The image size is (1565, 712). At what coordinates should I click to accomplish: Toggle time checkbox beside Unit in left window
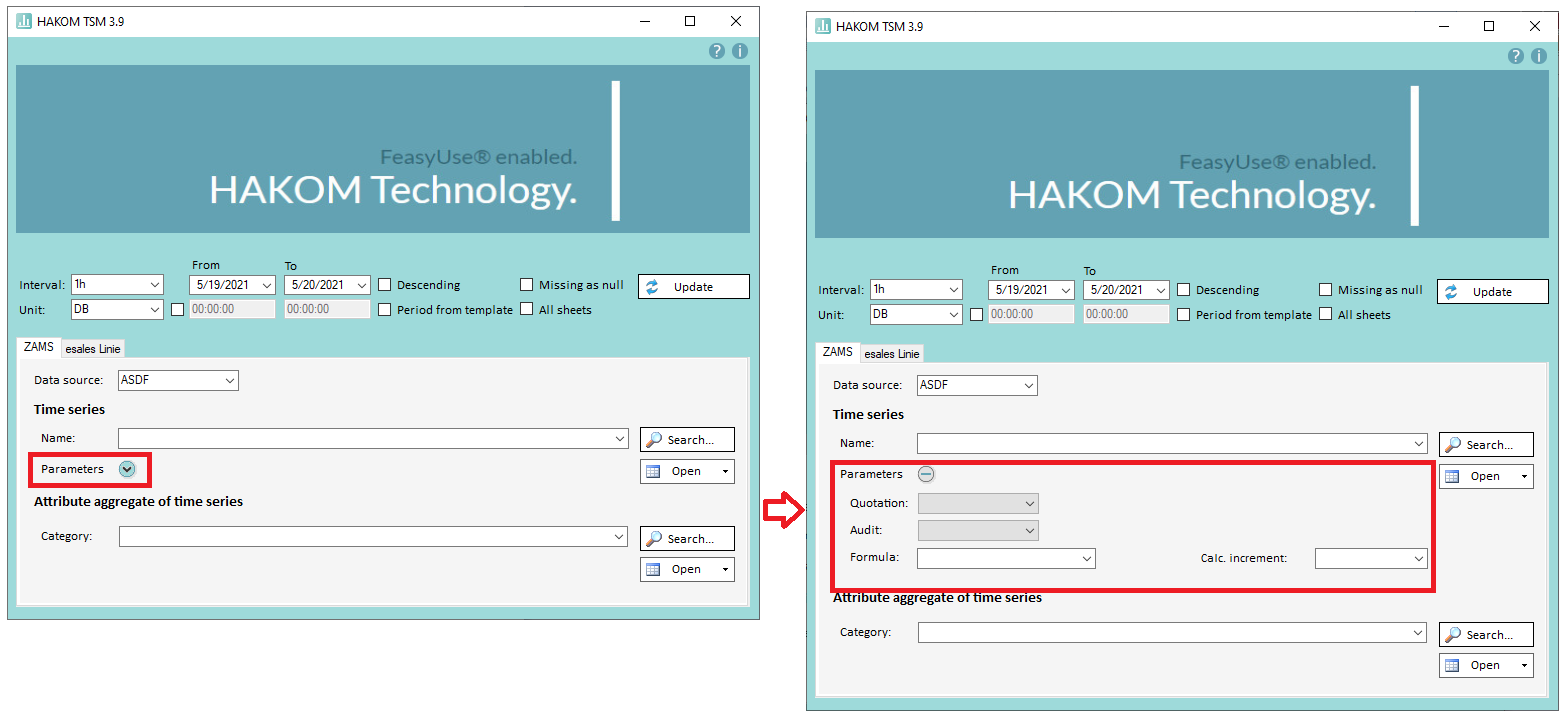click(178, 310)
